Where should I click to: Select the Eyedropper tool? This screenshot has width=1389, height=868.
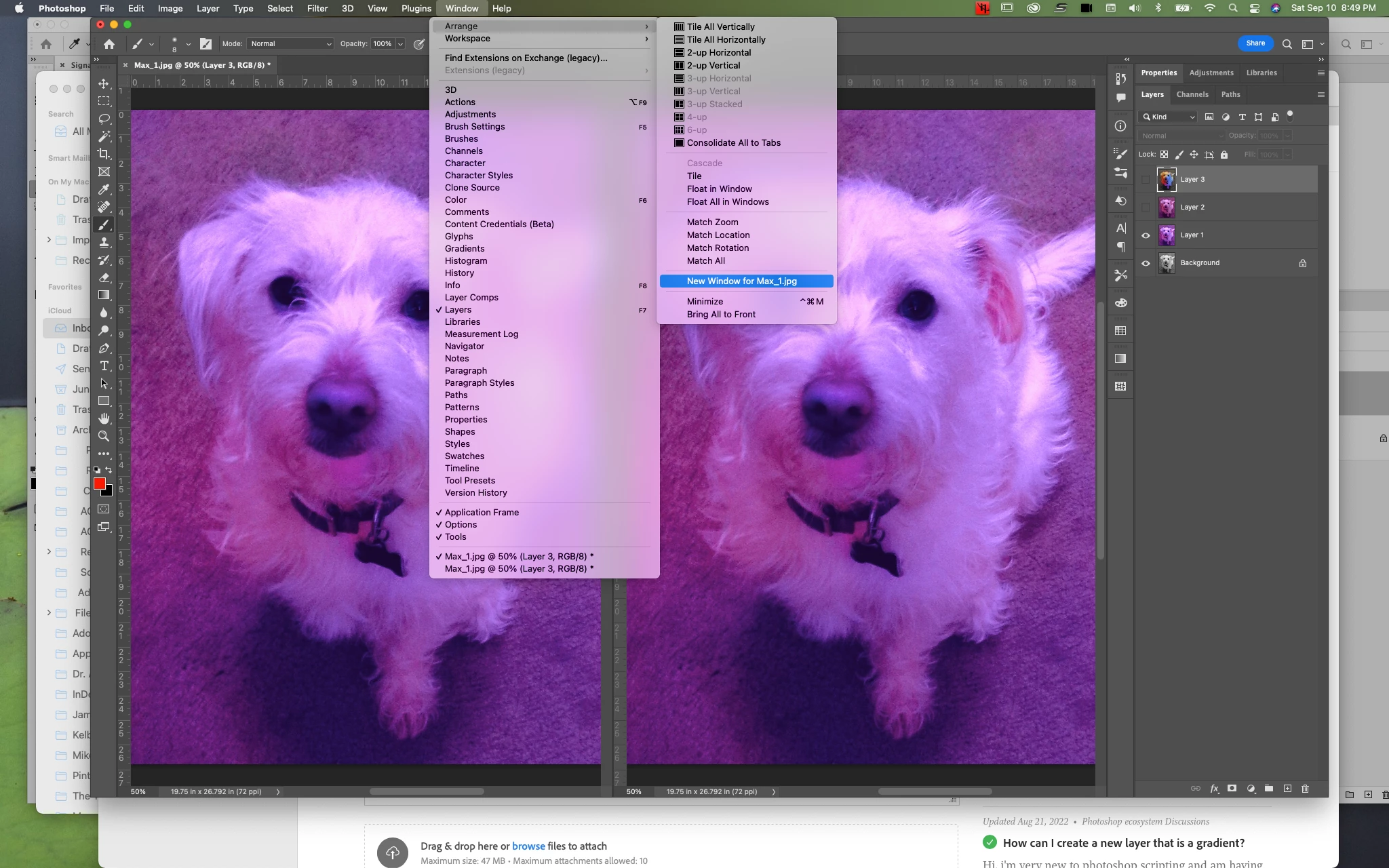click(x=104, y=190)
